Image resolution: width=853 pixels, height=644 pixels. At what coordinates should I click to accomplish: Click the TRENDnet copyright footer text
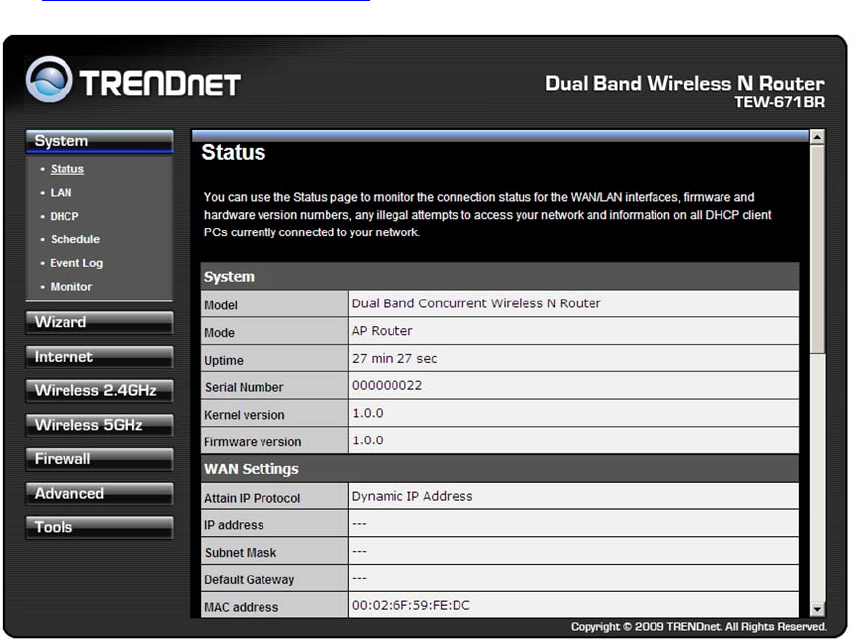699,627
